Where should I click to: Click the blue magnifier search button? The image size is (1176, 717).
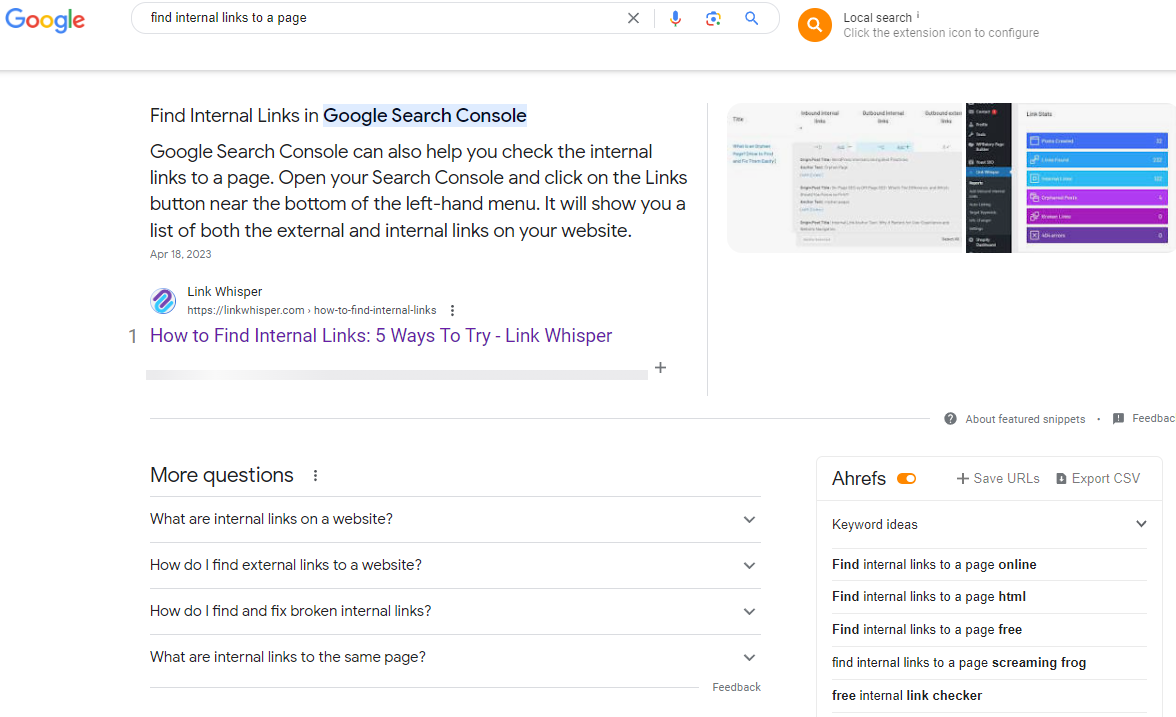pos(751,19)
